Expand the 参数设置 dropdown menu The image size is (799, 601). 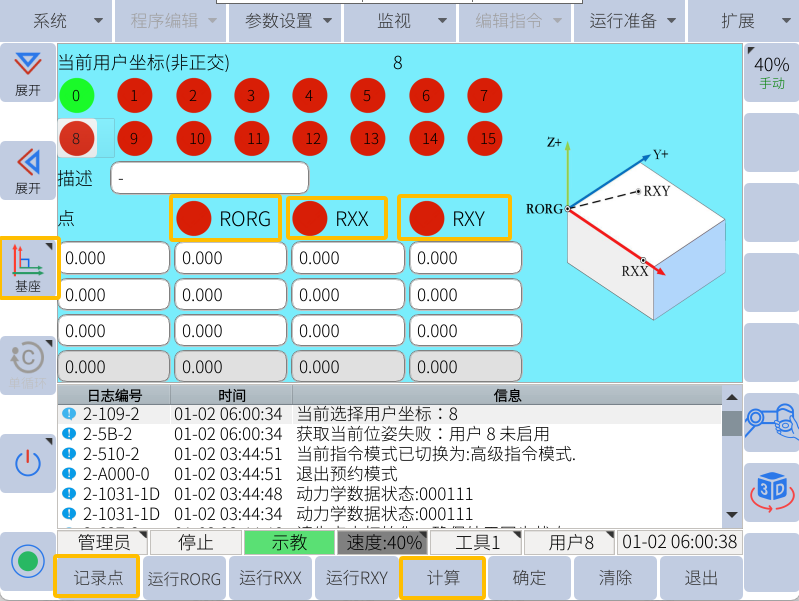(285, 21)
